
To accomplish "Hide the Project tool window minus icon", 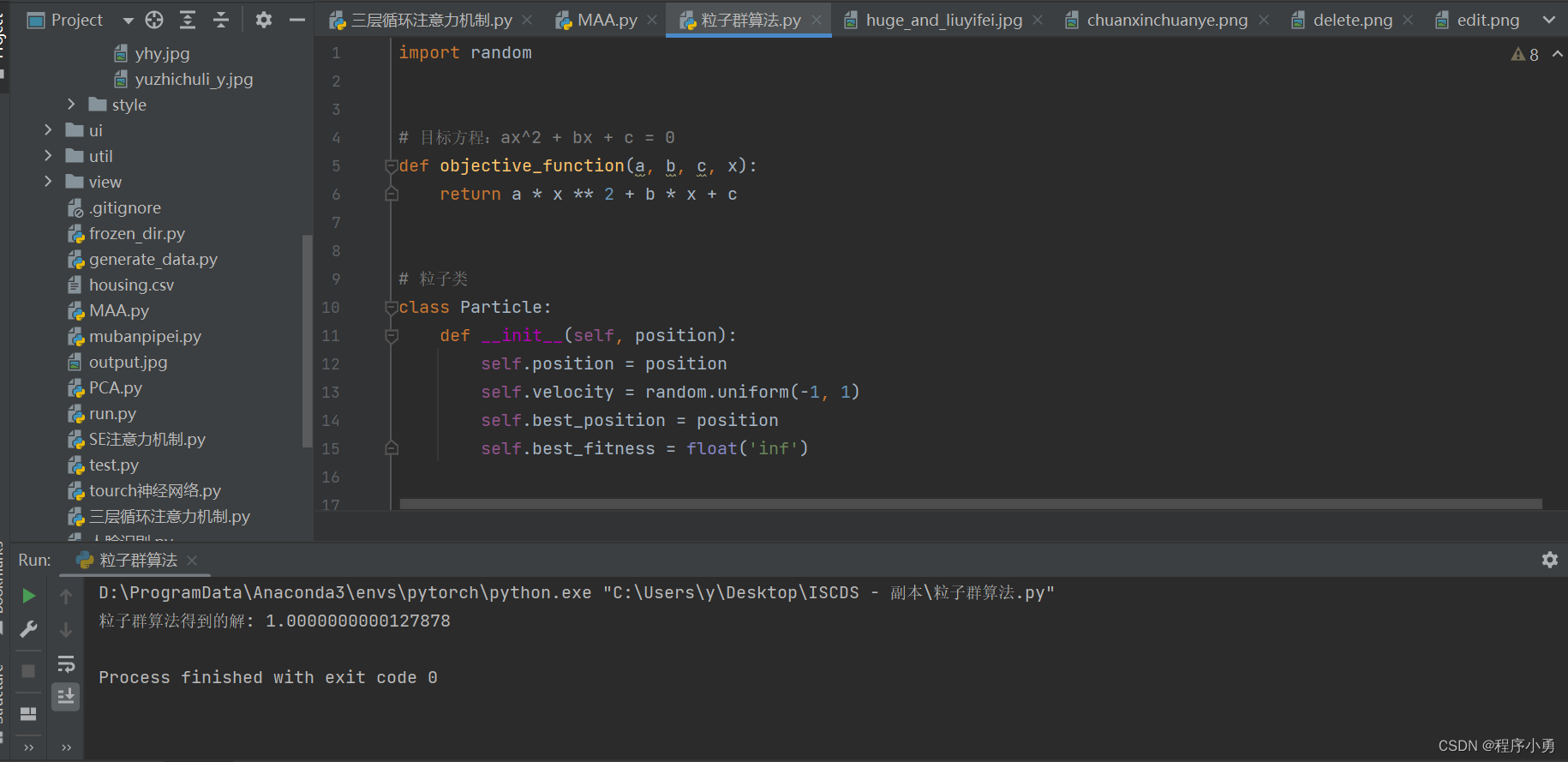I will pyautogui.click(x=297, y=20).
